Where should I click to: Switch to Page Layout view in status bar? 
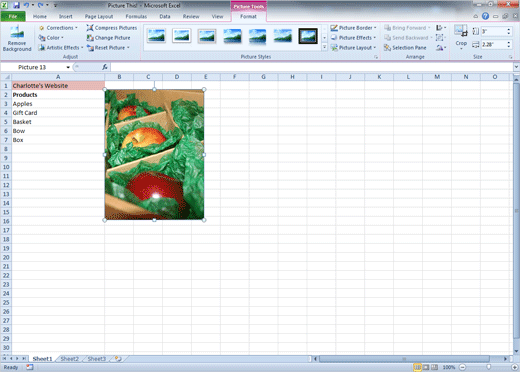(426, 367)
